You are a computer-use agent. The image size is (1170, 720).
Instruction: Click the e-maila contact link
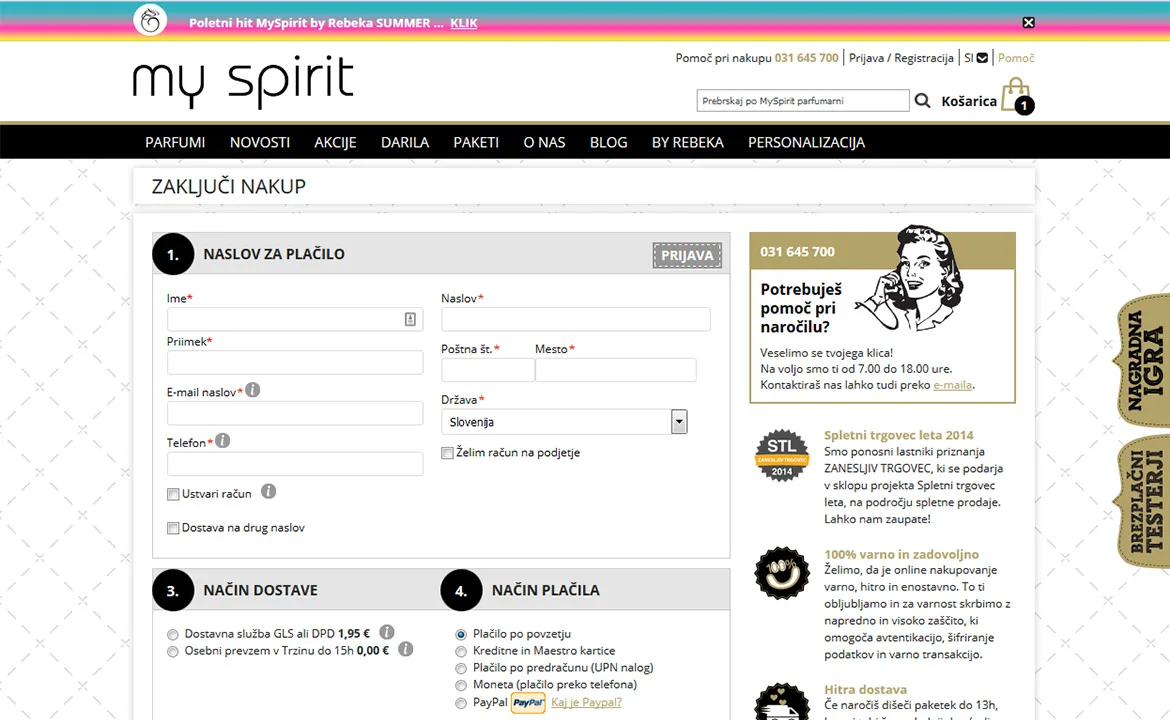[x=952, y=385]
